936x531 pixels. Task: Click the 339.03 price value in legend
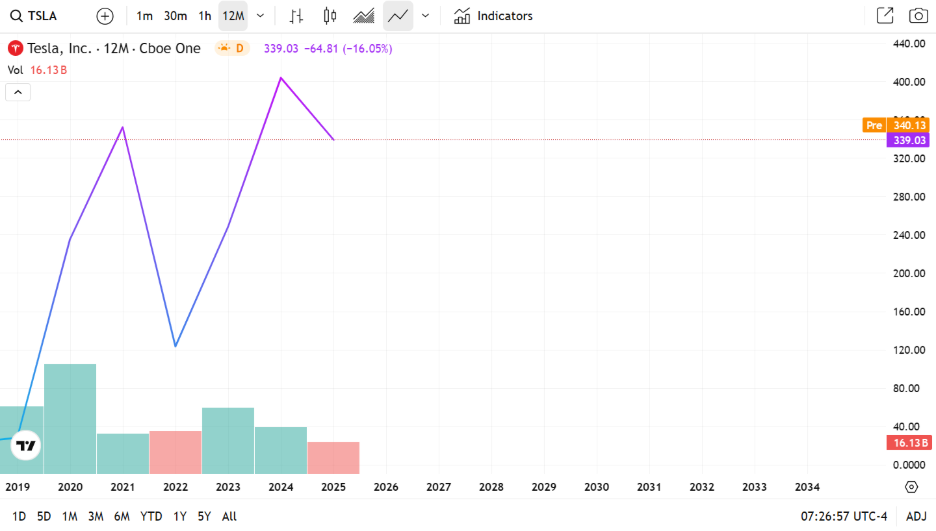click(x=281, y=49)
